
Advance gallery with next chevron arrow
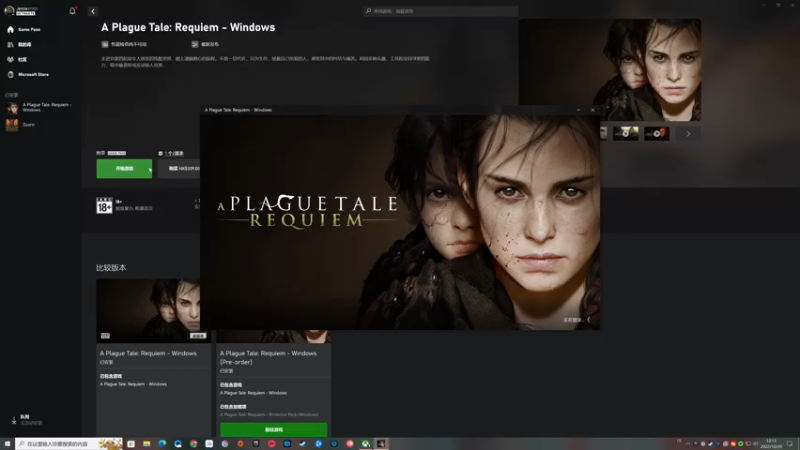[x=688, y=134]
